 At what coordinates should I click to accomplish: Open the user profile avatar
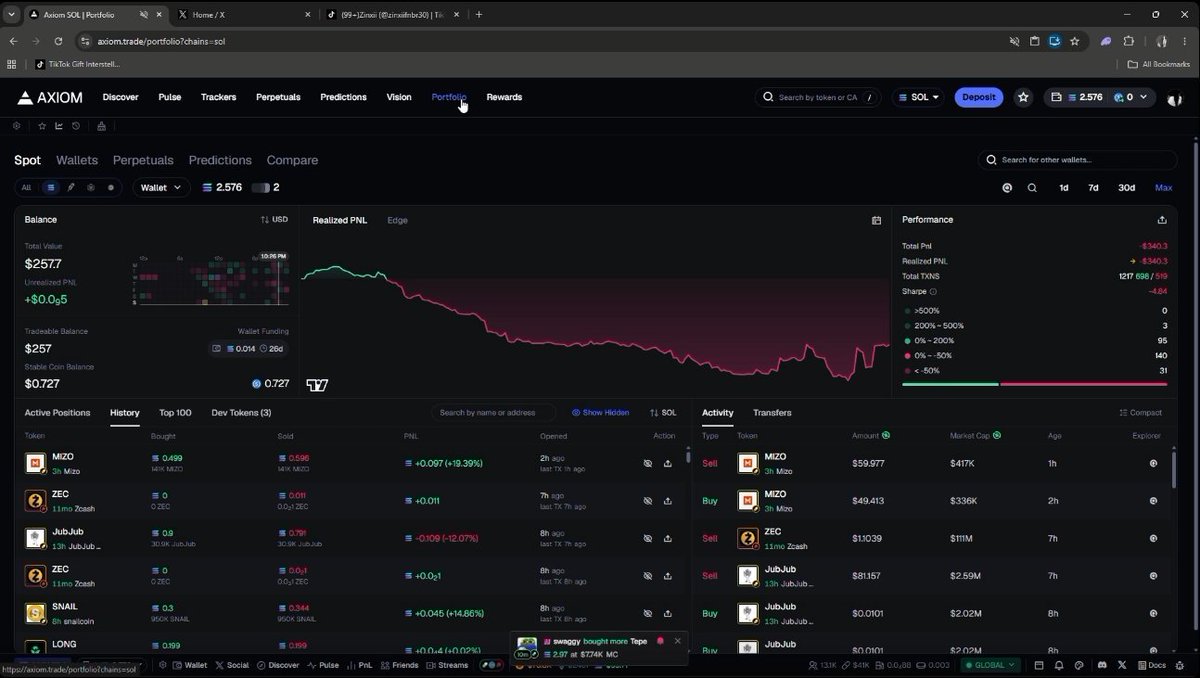pos(1175,98)
